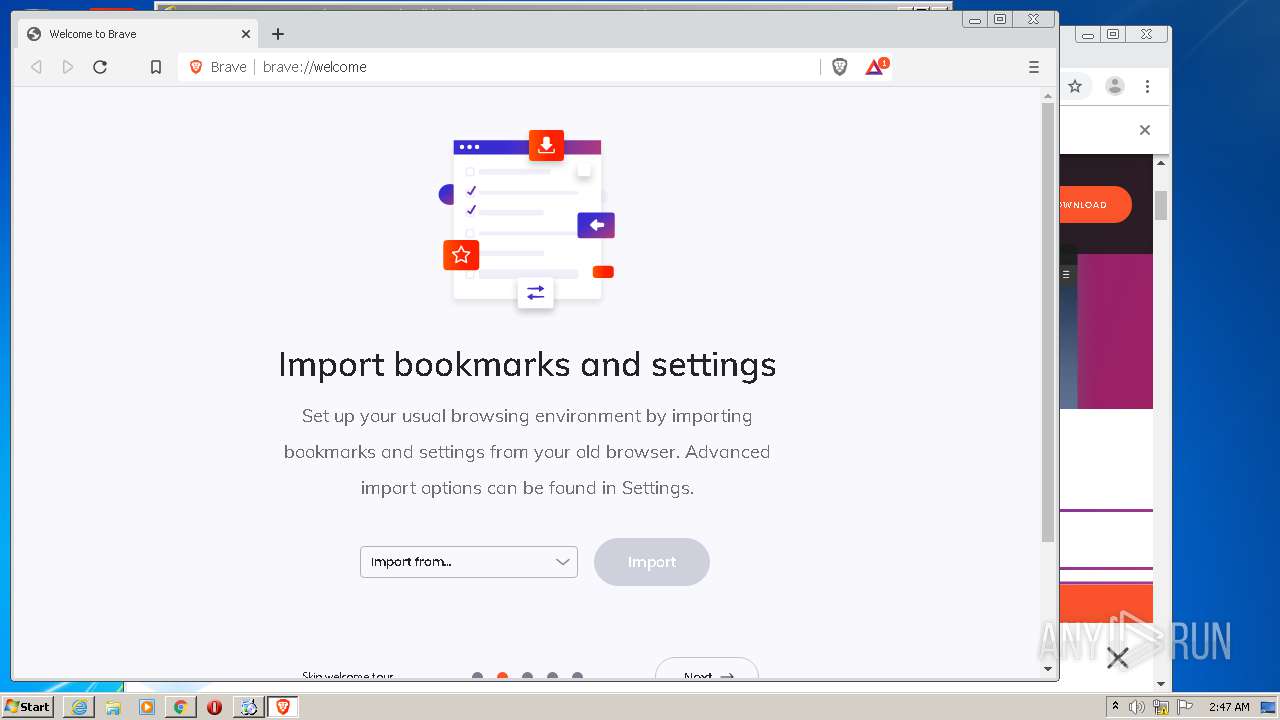The image size is (1280, 720).
Task: Click the Action Center flag icon
Action: click(x=1185, y=707)
